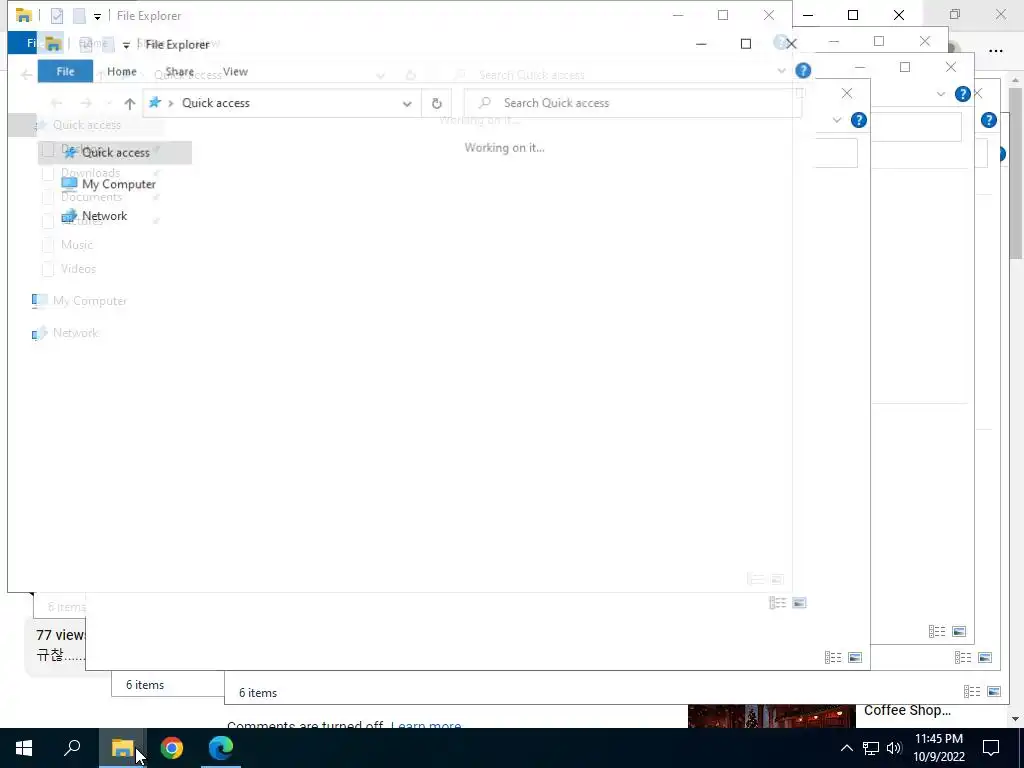Image resolution: width=1024 pixels, height=768 pixels.
Task: Click the Quick access star icon in navigation pane
Action: [69, 152]
